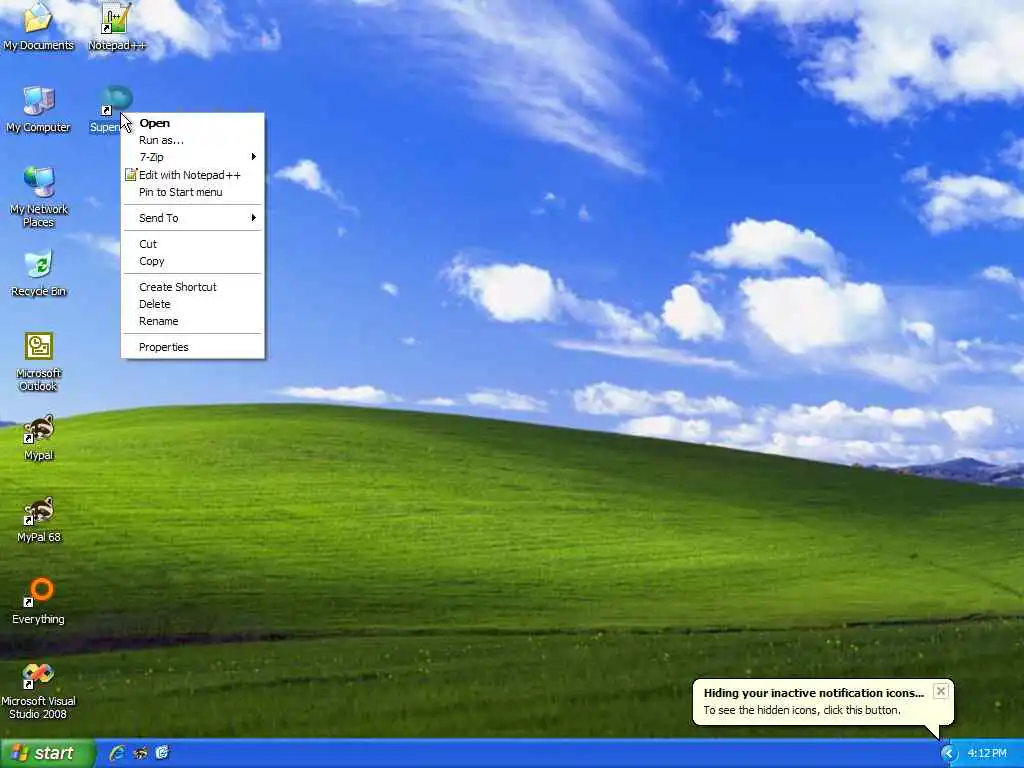Select Create Shortcut menu entry
Image resolution: width=1024 pixels, height=768 pixels.
click(193, 287)
